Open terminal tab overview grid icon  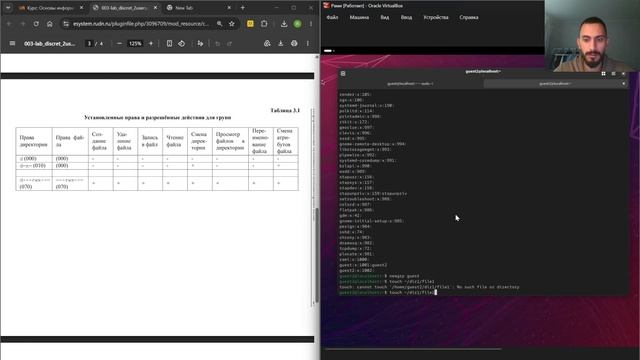(x=603, y=73)
